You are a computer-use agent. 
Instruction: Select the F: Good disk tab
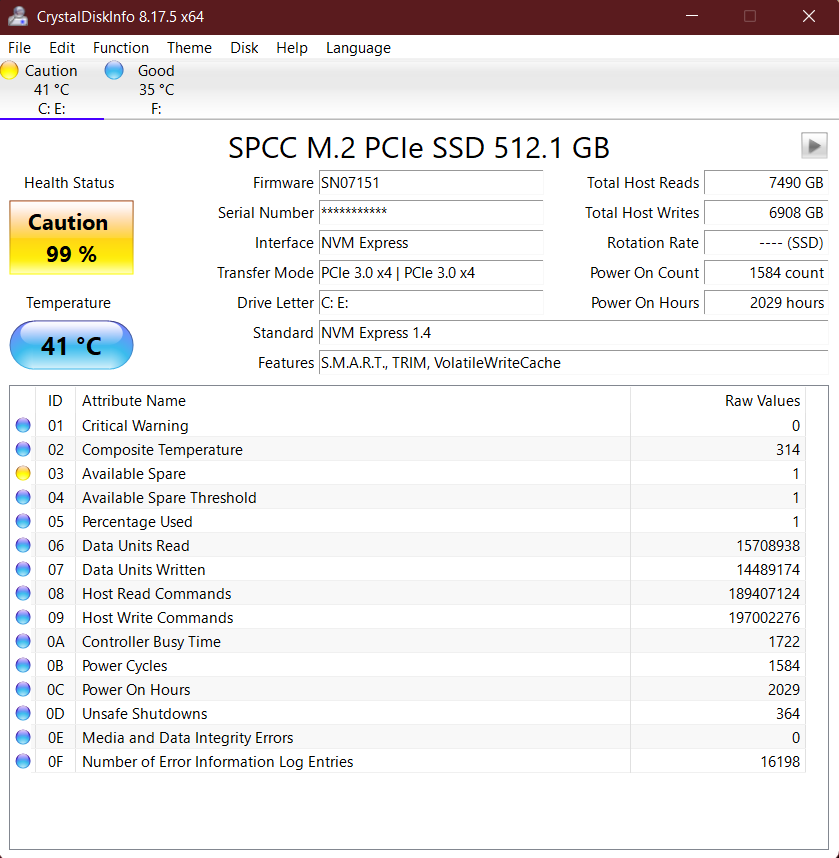[x=156, y=89]
